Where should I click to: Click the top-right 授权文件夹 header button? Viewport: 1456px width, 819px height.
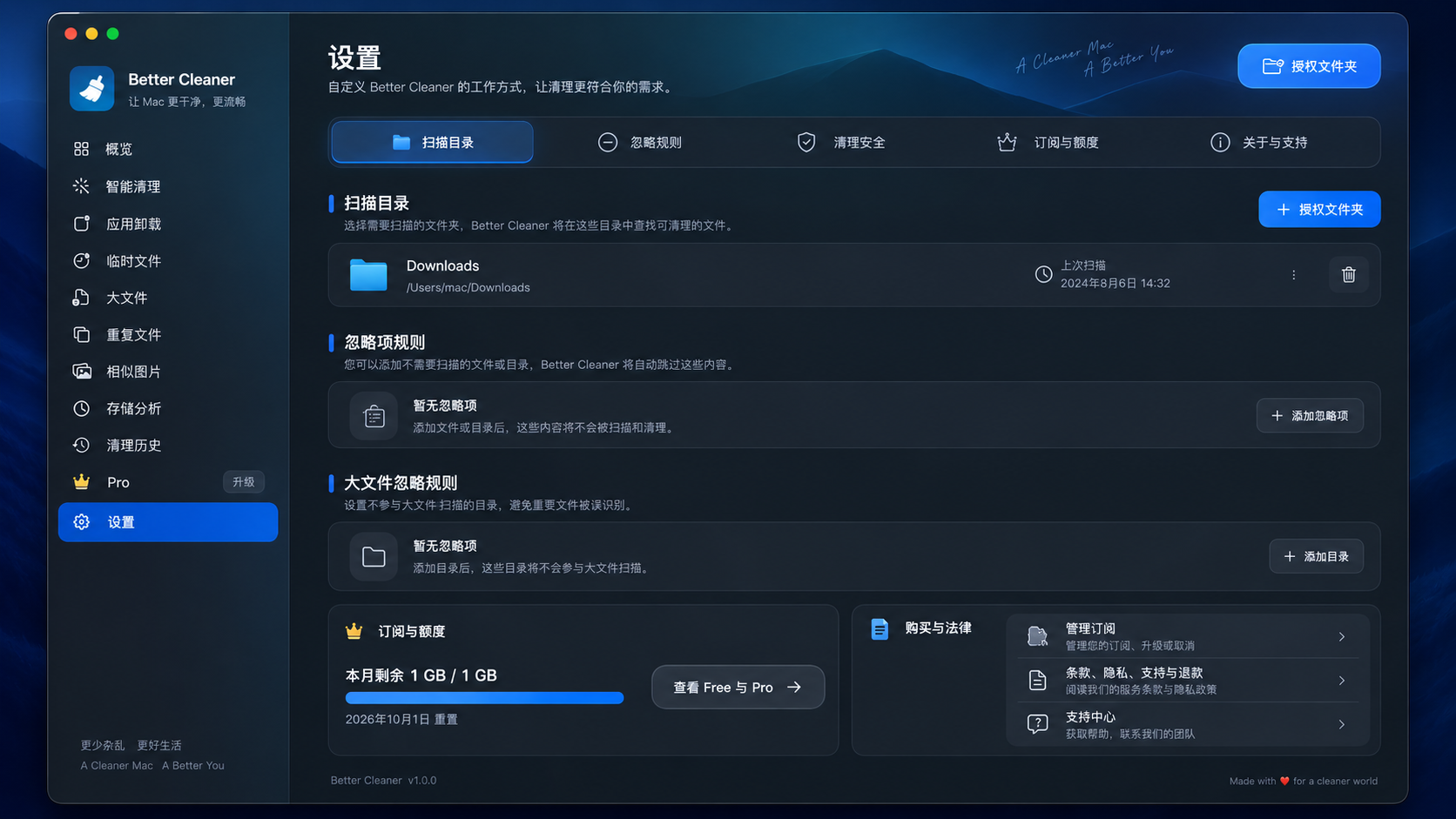point(1309,66)
